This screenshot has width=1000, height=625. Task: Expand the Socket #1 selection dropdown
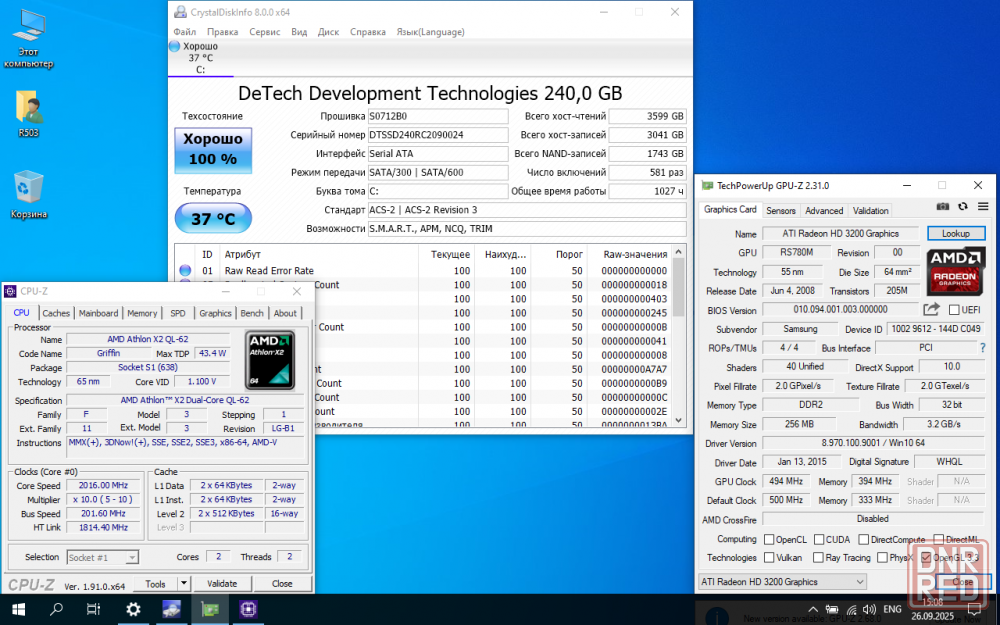[x=131, y=557]
